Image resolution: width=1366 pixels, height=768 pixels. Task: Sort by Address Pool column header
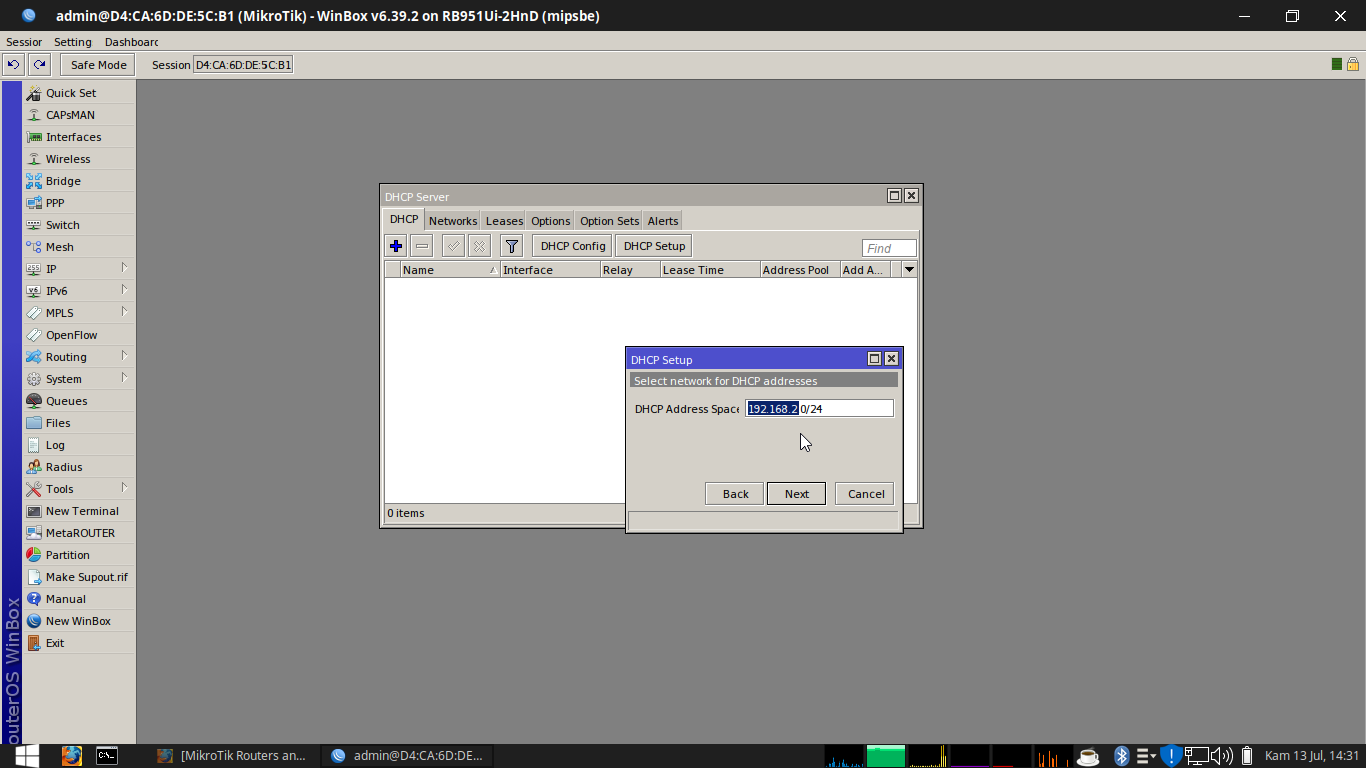coord(800,270)
